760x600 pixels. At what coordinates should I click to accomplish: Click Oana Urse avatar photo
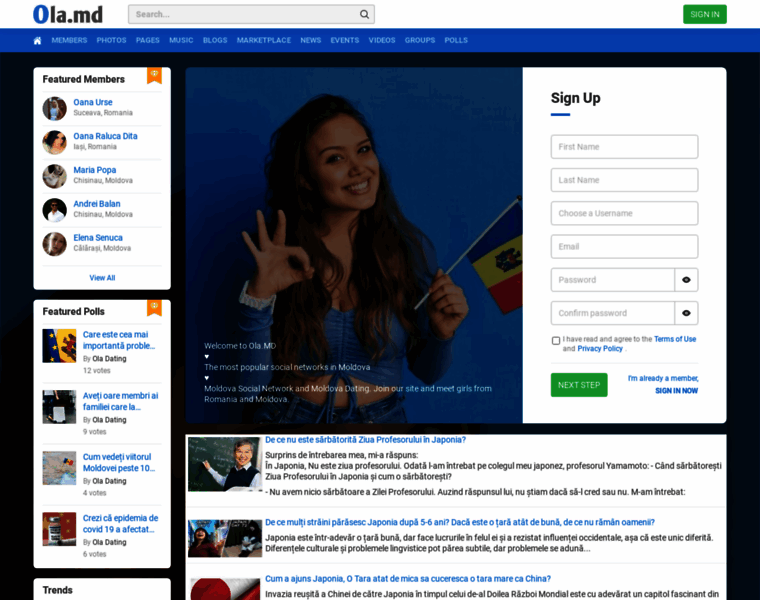pyautogui.click(x=54, y=109)
